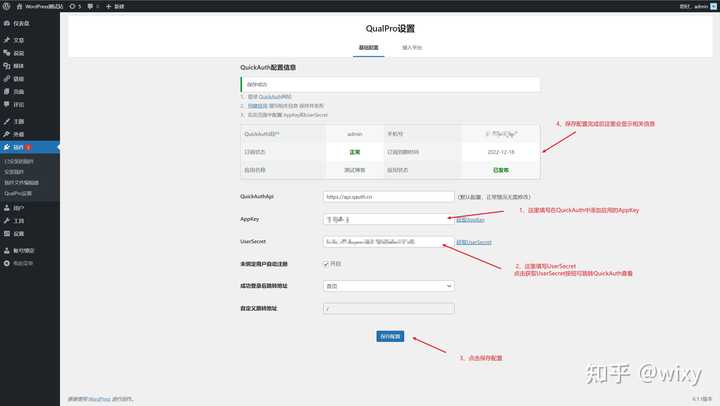Toggle the 开启 auto-register checkbox
This screenshot has width=720, height=406.
(x=326, y=264)
